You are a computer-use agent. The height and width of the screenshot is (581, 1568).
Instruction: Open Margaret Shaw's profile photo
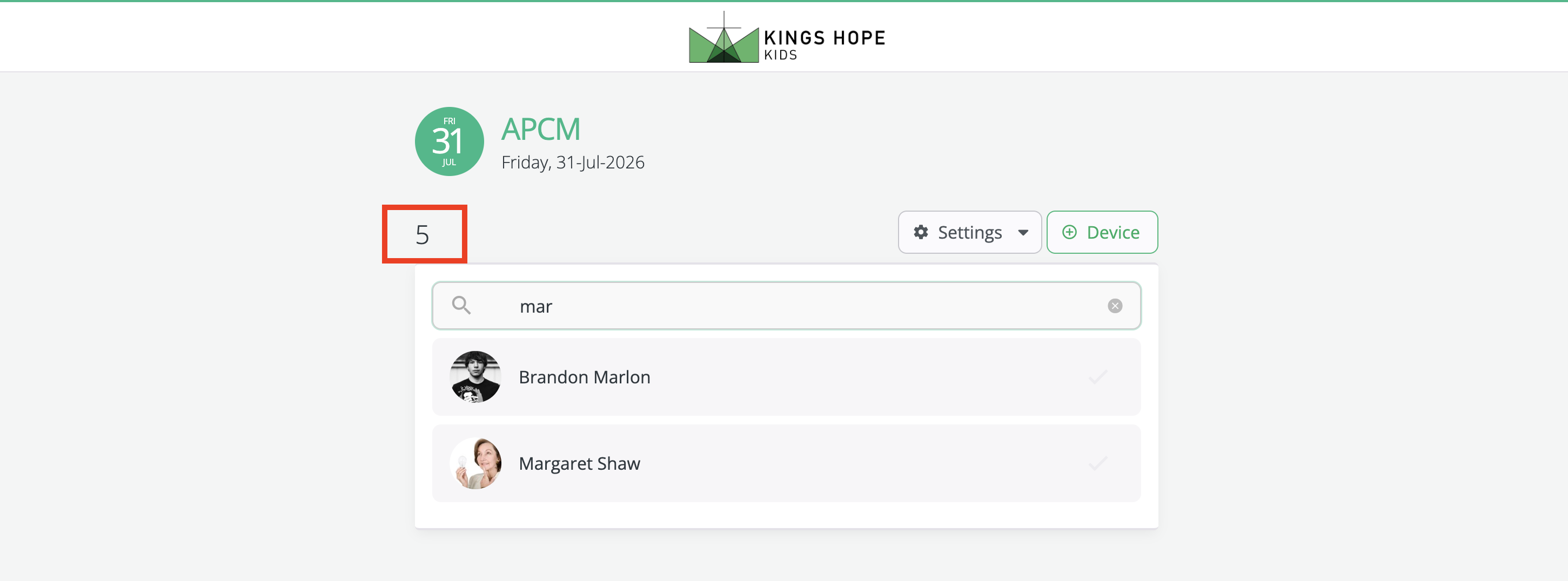coord(475,464)
